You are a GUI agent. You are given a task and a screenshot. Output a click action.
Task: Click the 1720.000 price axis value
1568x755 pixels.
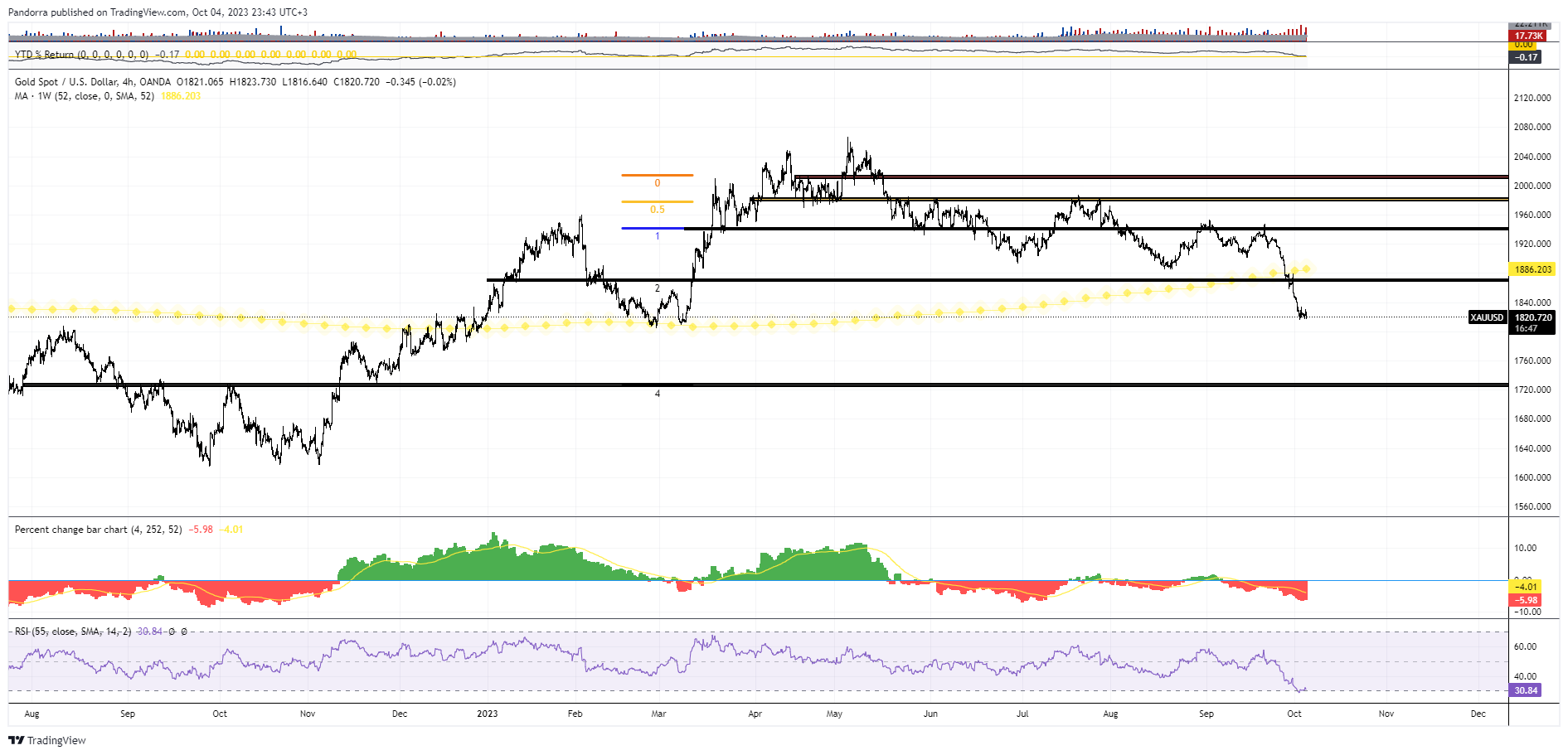coord(1532,390)
